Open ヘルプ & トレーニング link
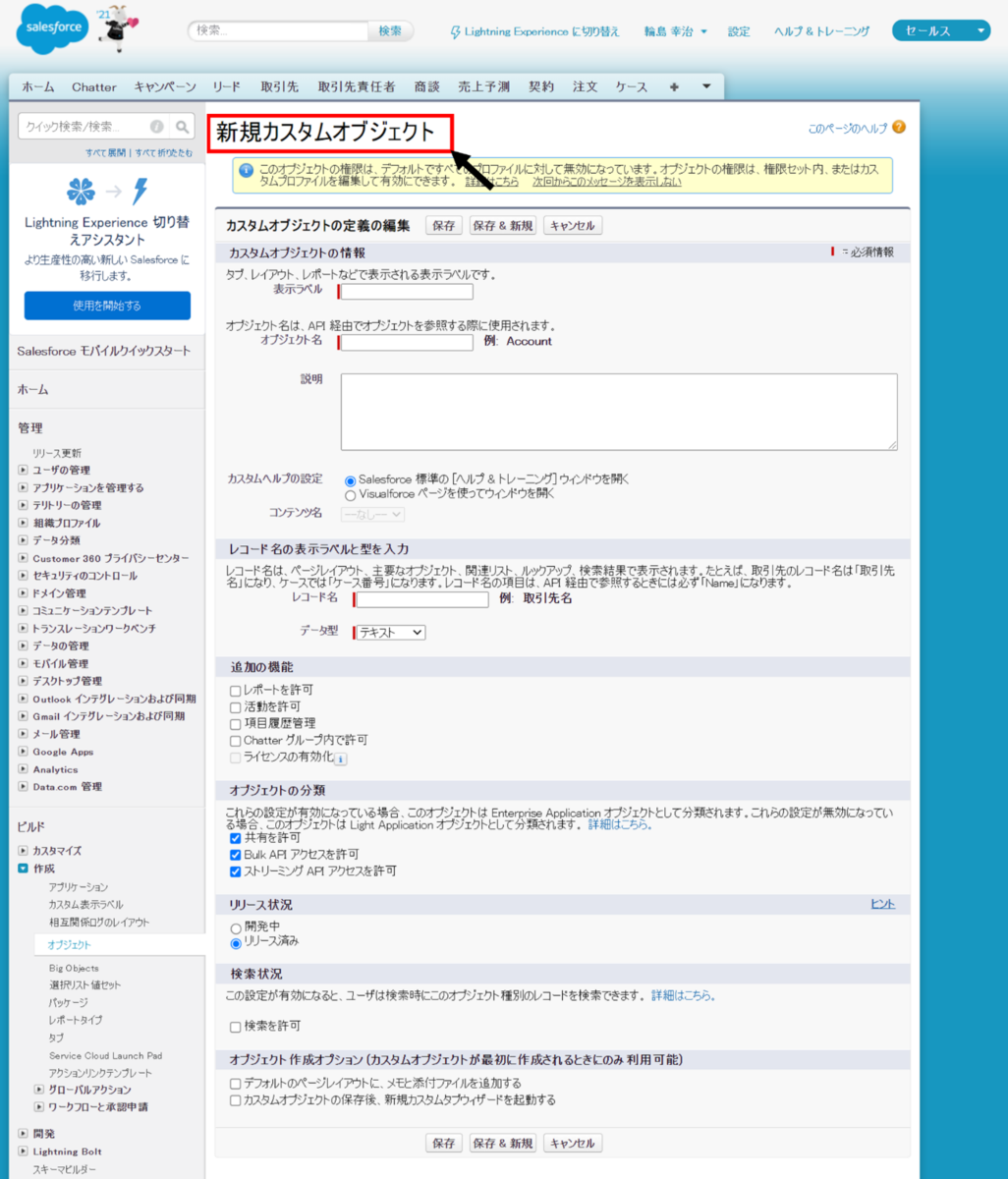Screen dimensions: 1008x1179 pyautogui.click(x=821, y=31)
